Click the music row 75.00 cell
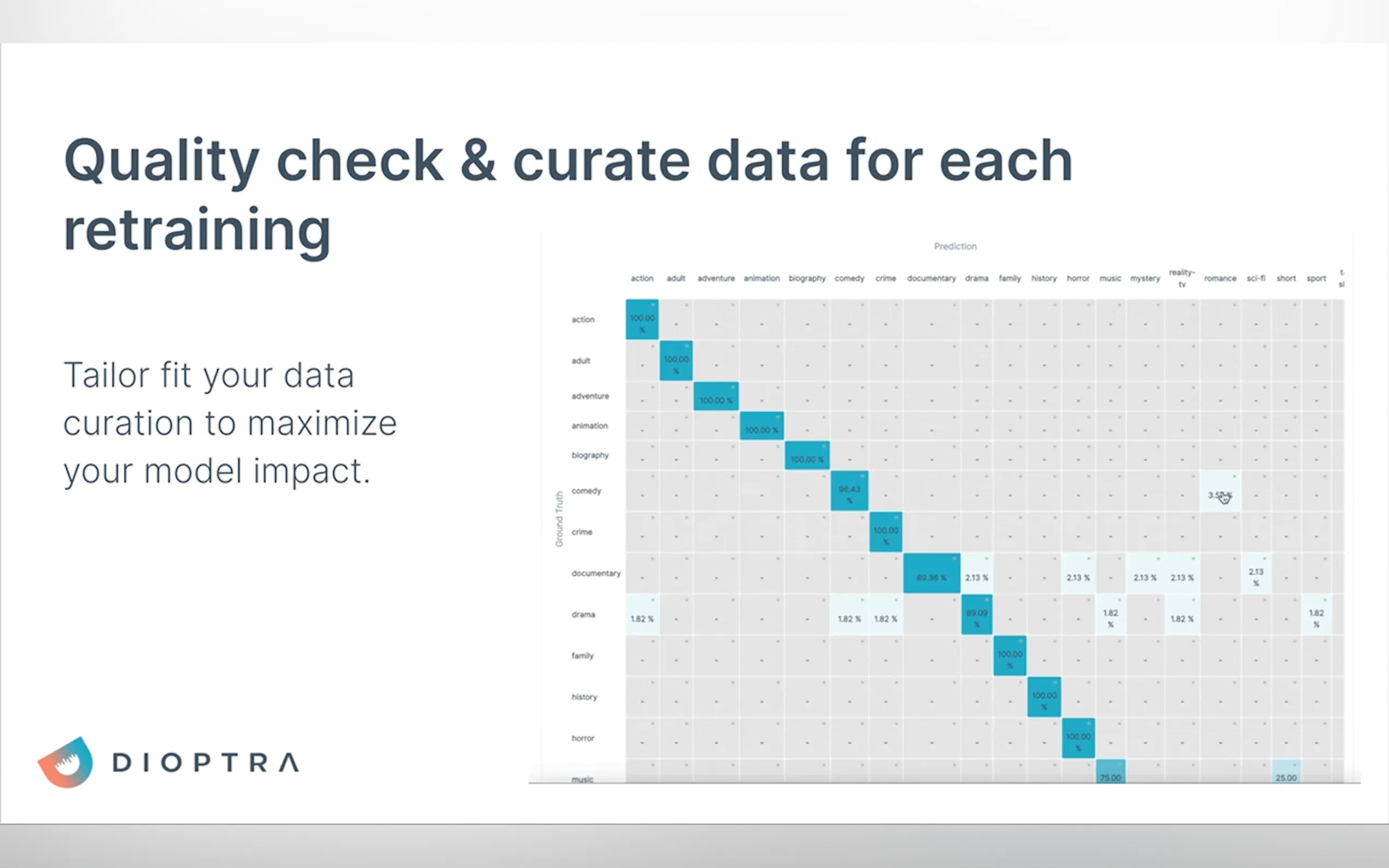The width and height of the screenshot is (1389, 868). tap(1111, 772)
